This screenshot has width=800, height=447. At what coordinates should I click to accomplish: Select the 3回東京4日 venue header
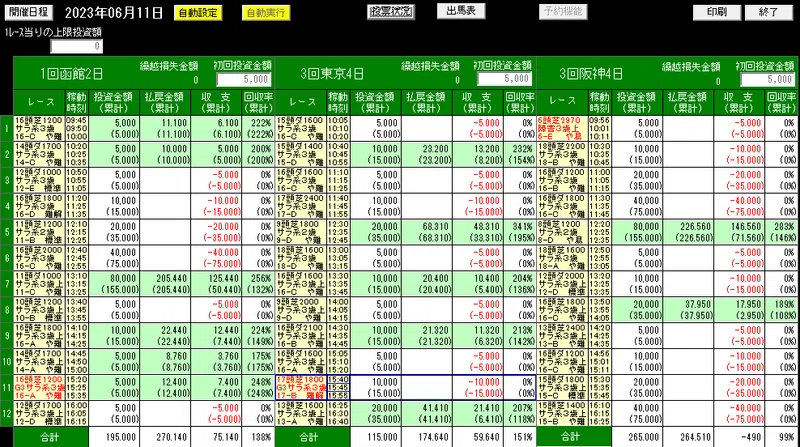pyautogui.click(x=332, y=74)
